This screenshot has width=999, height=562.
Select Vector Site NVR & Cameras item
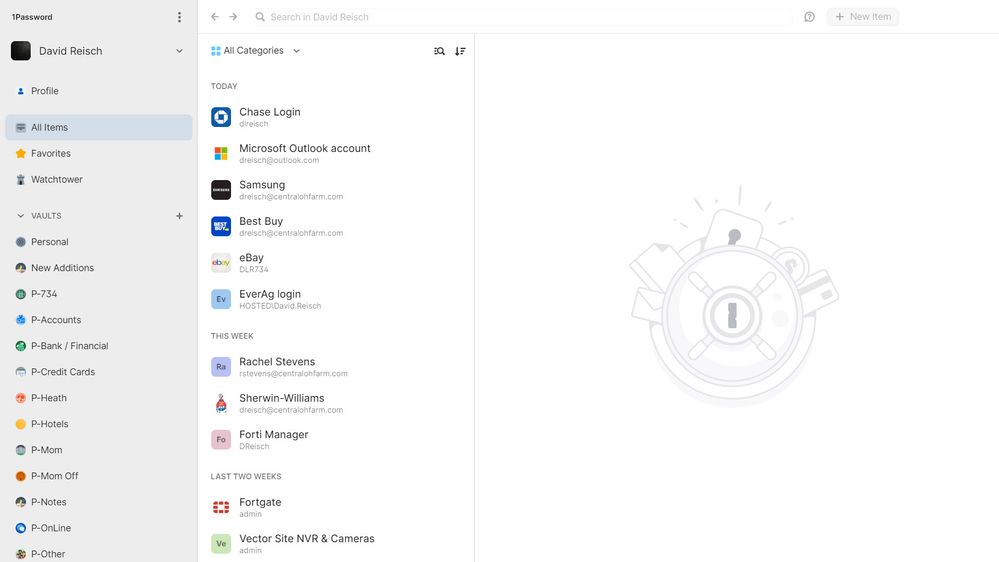click(336, 544)
